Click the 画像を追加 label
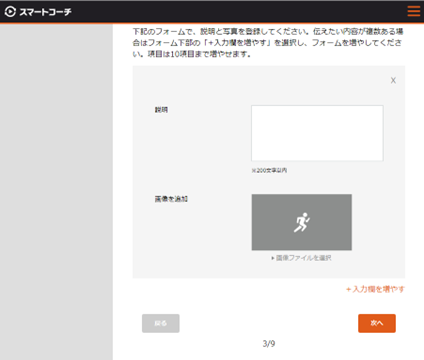Viewport: 424px width, 360px height. pos(171,199)
